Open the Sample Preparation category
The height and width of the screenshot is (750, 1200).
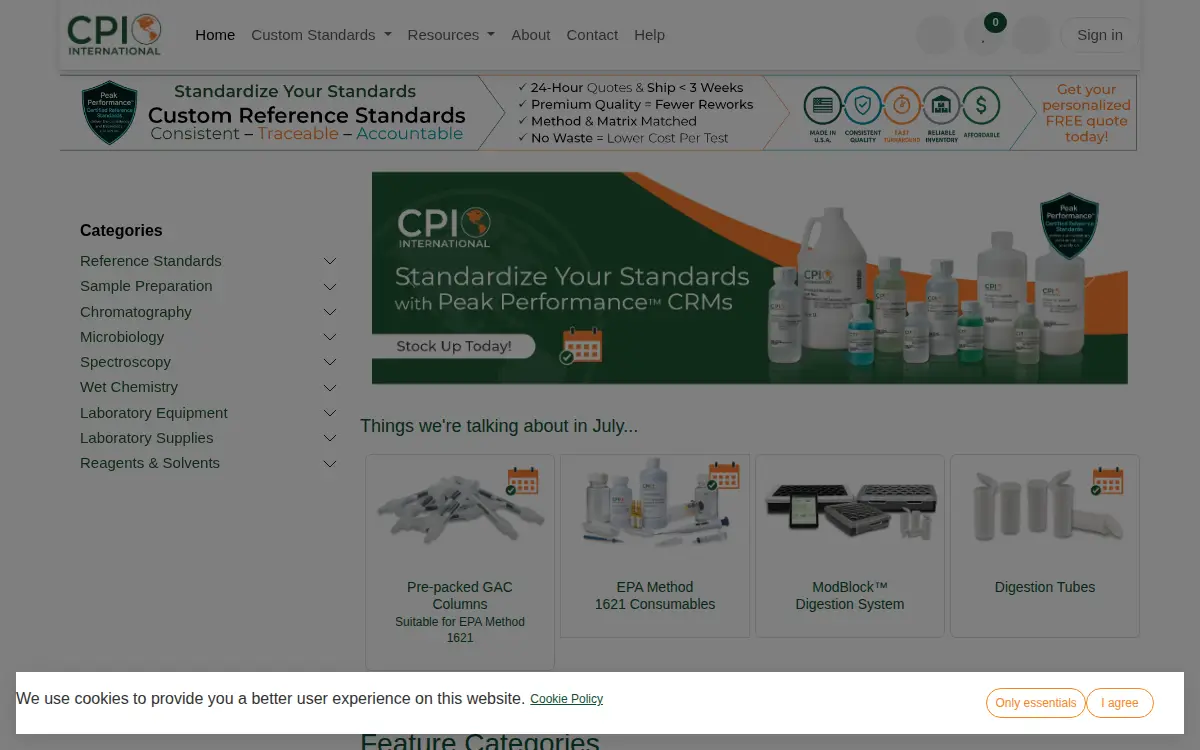[x=146, y=286]
